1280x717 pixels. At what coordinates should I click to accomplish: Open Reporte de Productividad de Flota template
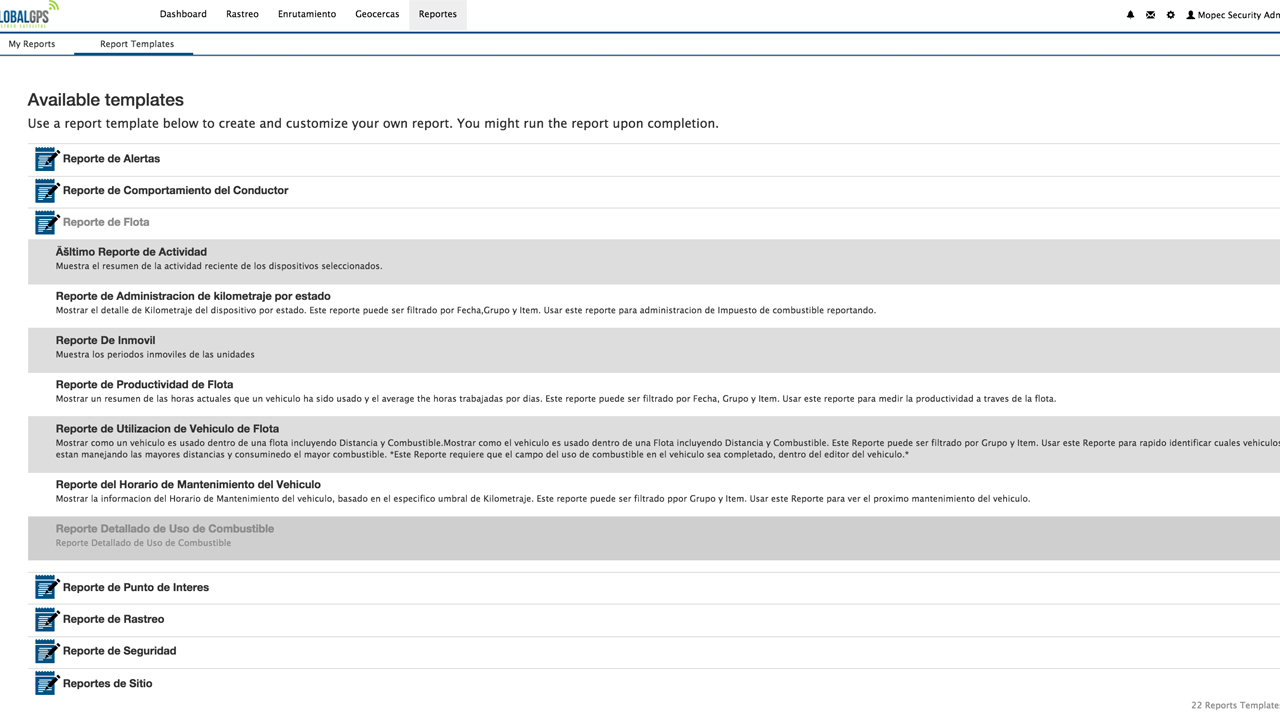(144, 384)
